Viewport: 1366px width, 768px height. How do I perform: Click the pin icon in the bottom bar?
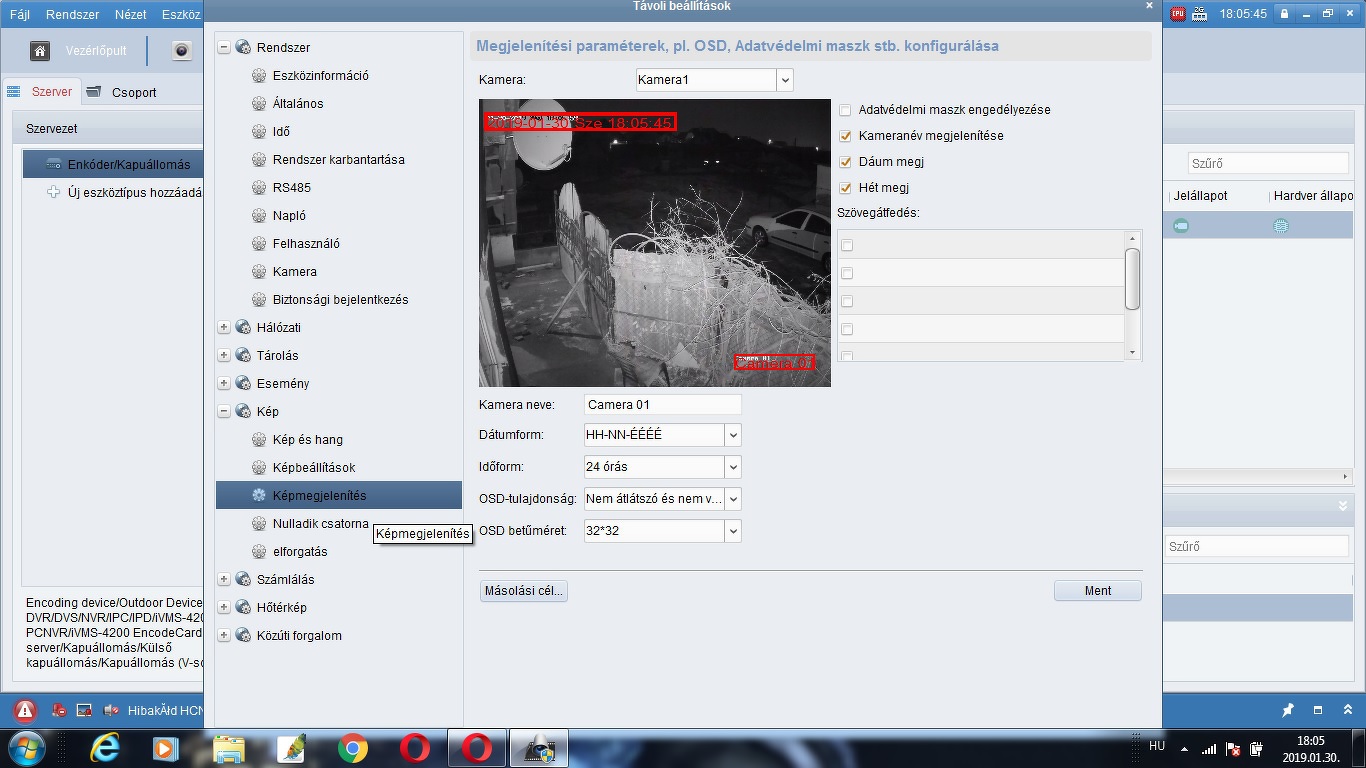coord(1288,710)
